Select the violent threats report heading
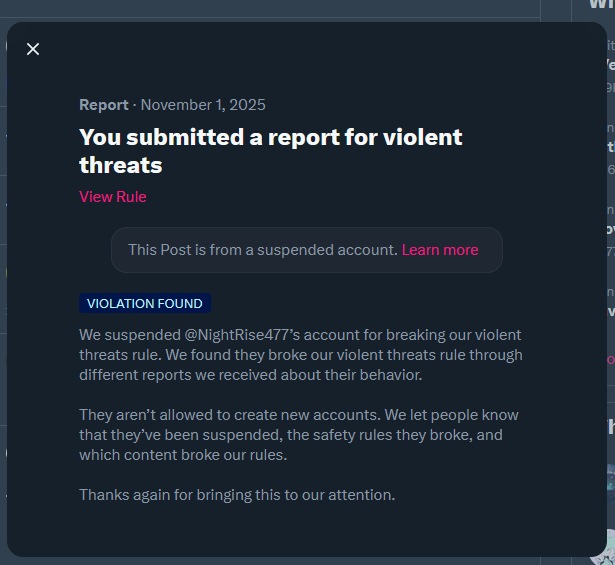Image resolution: width=615 pixels, height=565 pixels. click(270, 150)
